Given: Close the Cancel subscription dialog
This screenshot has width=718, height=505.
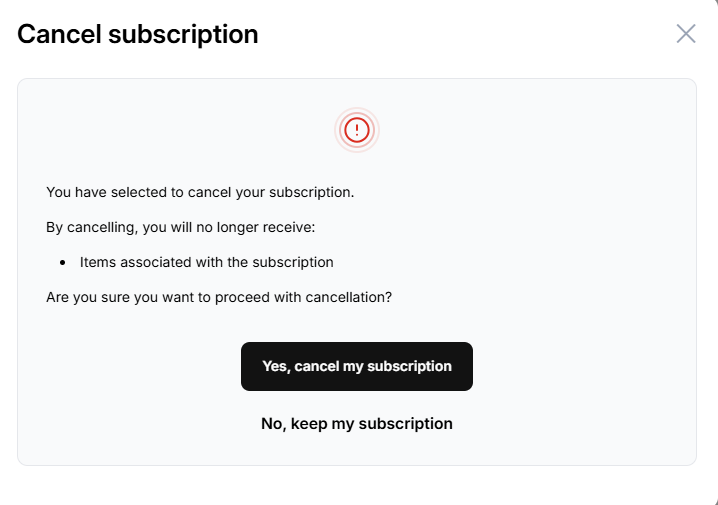Looking at the screenshot, I should point(685,34).
